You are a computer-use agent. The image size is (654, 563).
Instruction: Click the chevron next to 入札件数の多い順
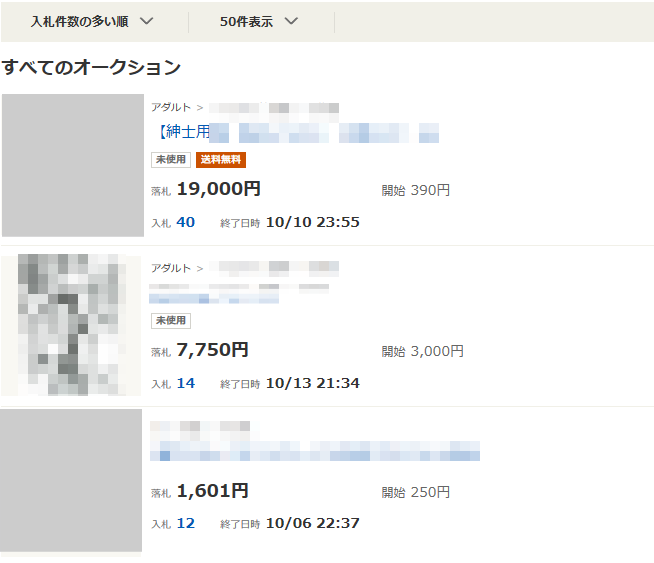tap(146, 21)
